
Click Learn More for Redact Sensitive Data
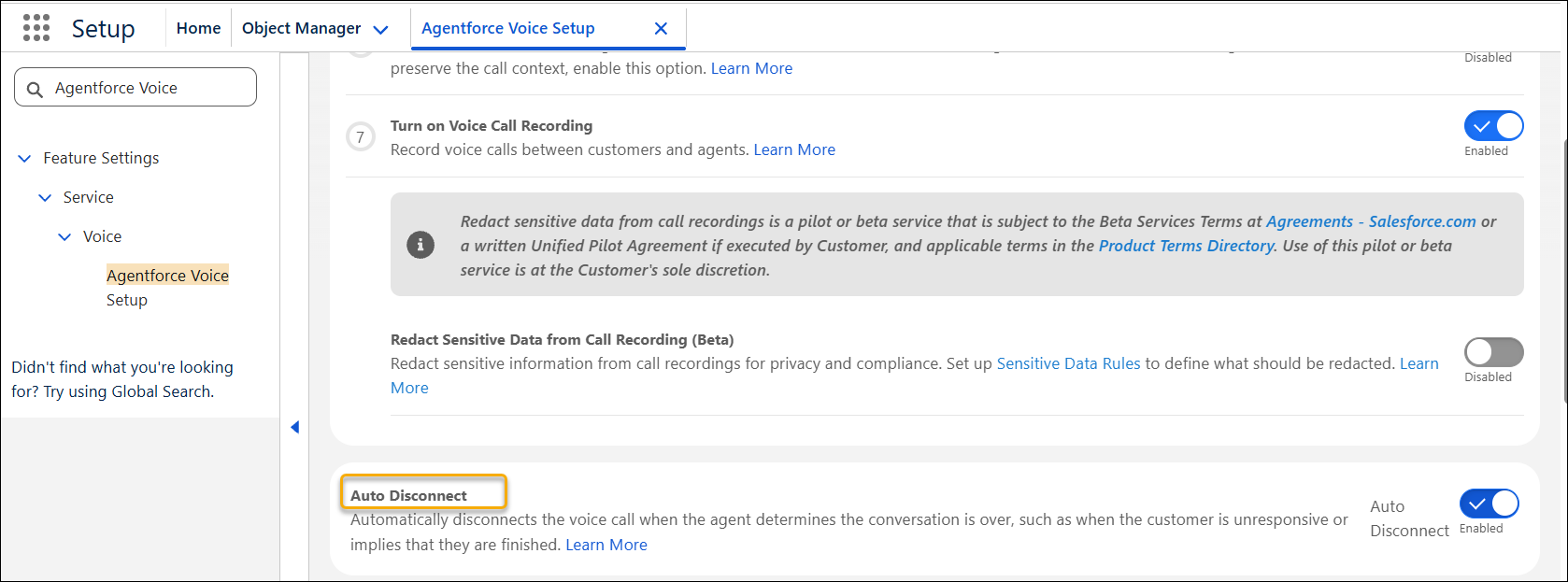coord(1418,363)
